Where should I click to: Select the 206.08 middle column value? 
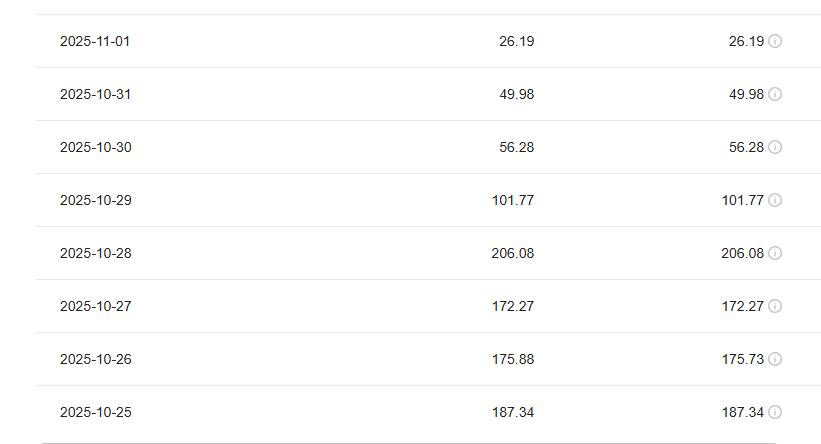pos(513,253)
